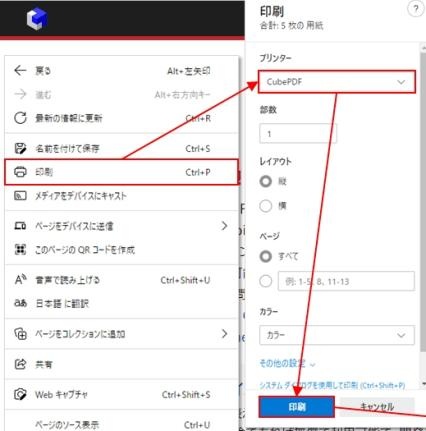Image resolution: width=426 pixels, height=431 pixels.
Task: Click the refresh icon for 最新の情報に更新
Action: point(20,118)
